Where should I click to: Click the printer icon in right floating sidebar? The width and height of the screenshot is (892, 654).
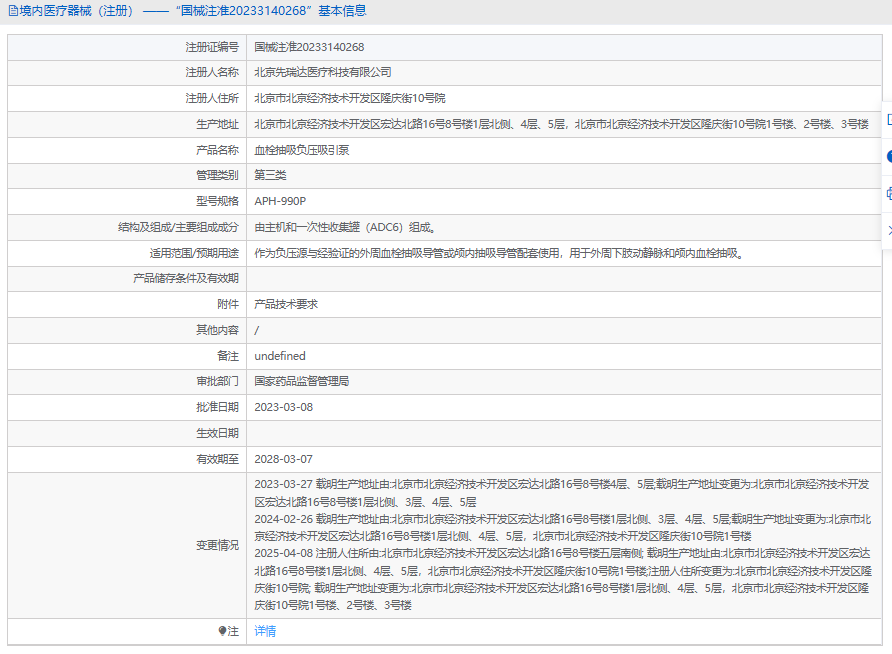pos(888,193)
